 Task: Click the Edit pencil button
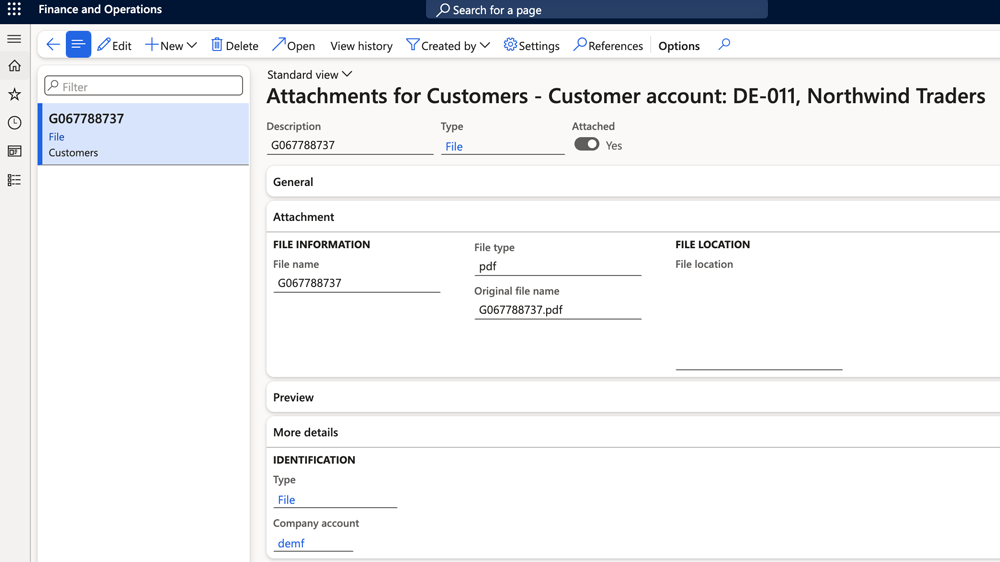pyautogui.click(x=114, y=45)
